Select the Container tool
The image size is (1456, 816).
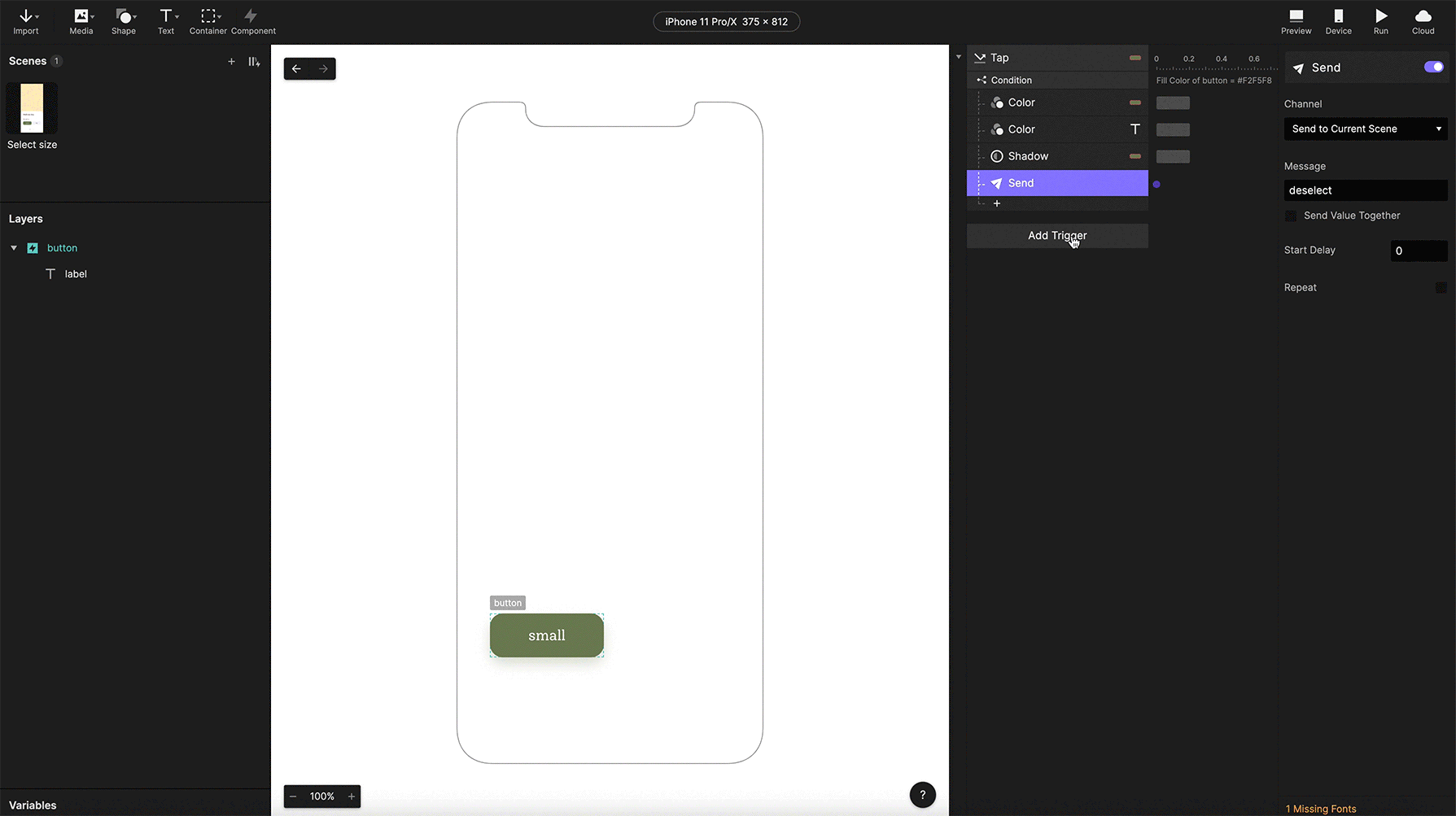click(x=208, y=22)
